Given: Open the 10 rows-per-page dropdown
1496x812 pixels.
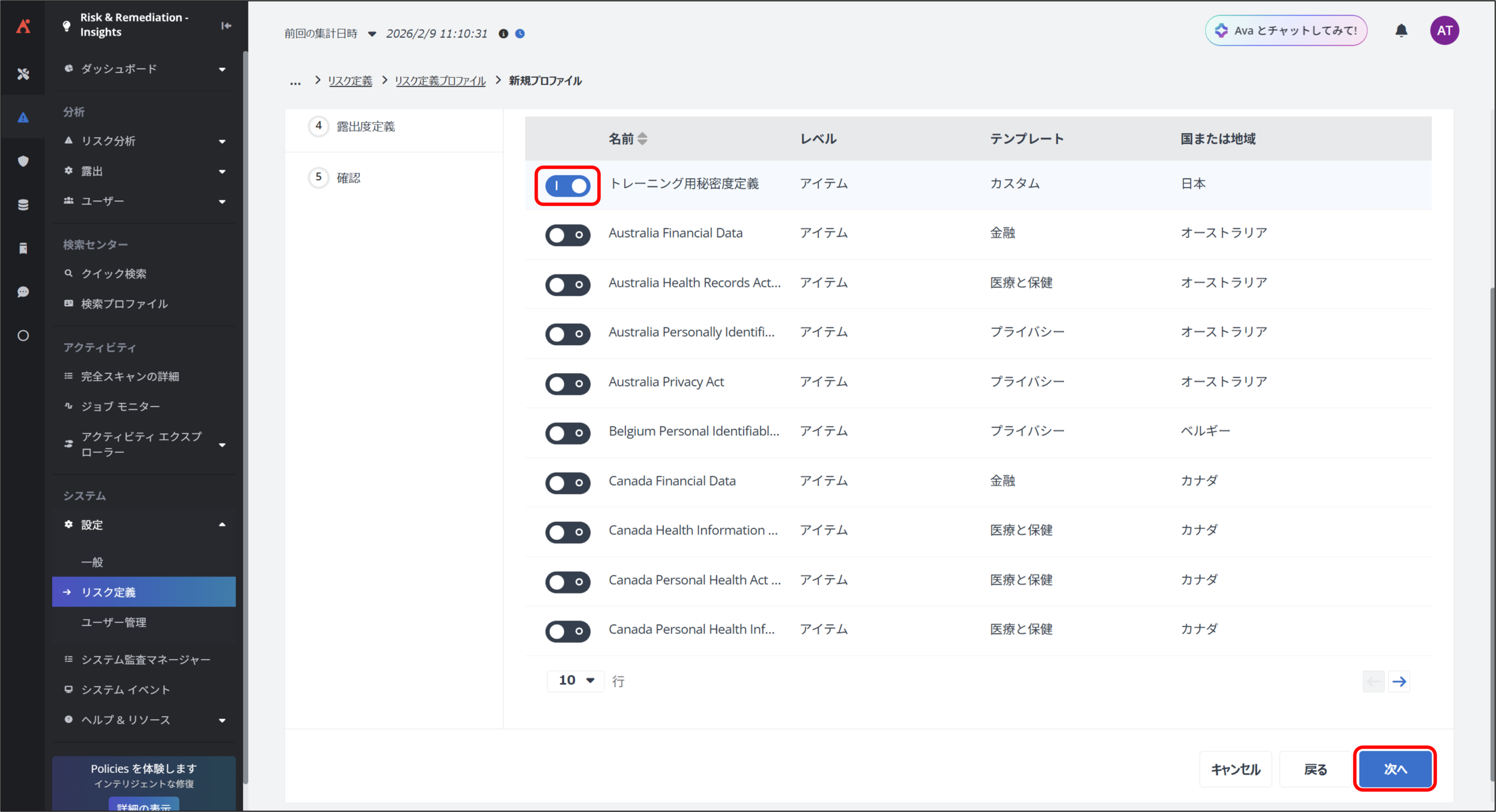Looking at the screenshot, I should 576,681.
